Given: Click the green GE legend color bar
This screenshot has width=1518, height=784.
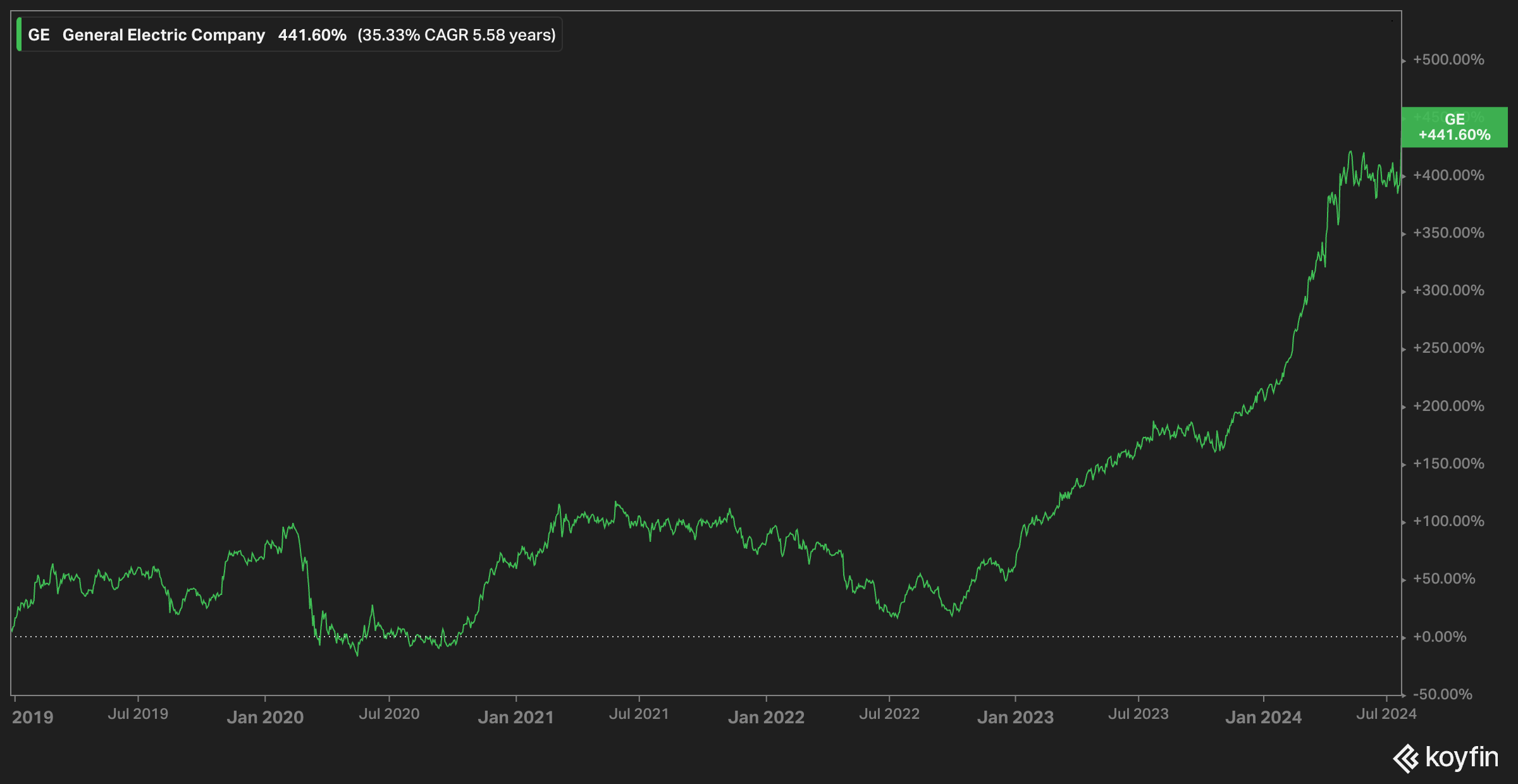Looking at the screenshot, I should click(19, 34).
